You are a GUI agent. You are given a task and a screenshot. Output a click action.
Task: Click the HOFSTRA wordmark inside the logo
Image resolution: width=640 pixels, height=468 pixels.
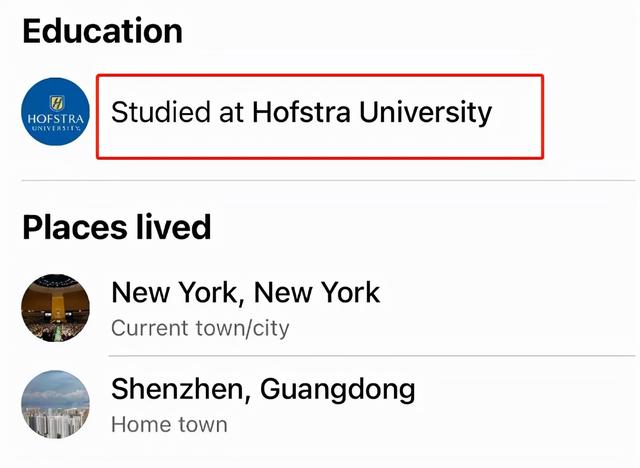56,120
